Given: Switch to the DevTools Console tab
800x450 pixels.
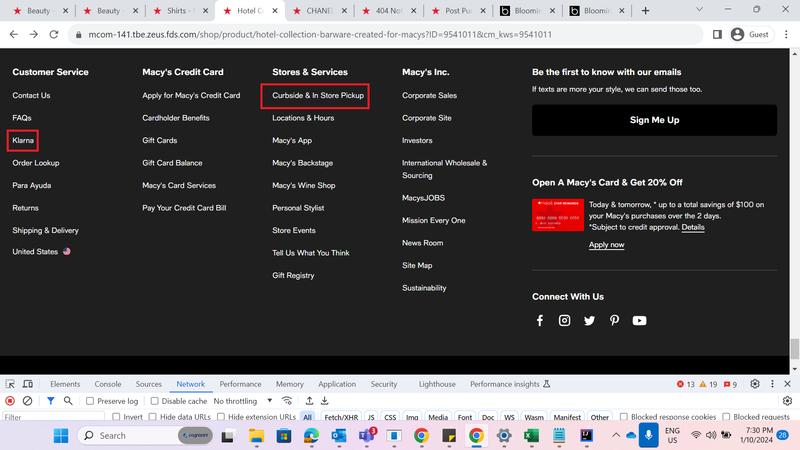Looking at the screenshot, I should 108,384.
